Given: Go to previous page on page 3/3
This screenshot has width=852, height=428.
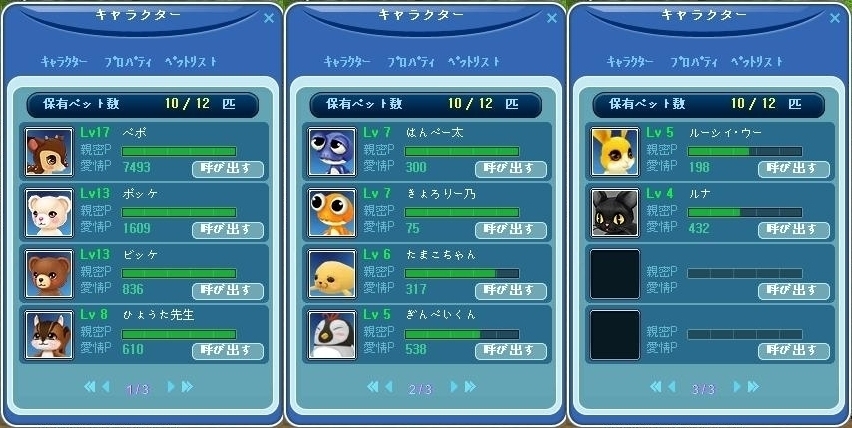Looking at the screenshot, I should pyautogui.click(x=672, y=387).
